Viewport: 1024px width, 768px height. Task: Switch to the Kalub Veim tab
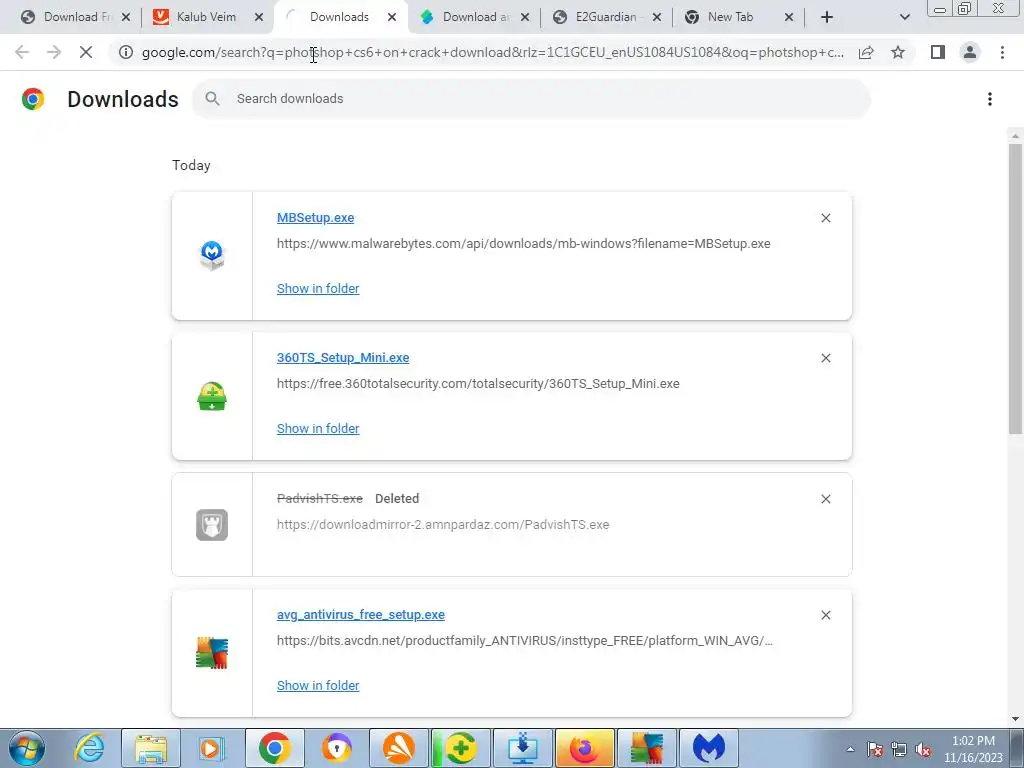pos(206,17)
